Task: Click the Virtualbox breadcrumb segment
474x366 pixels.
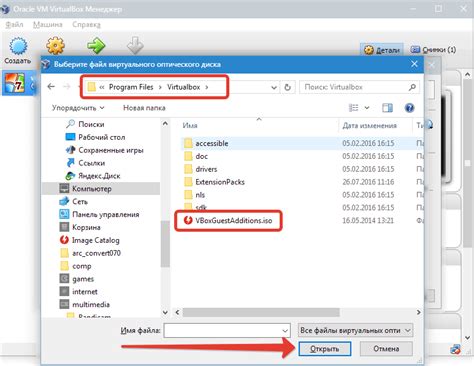Action: click(184, 87)
